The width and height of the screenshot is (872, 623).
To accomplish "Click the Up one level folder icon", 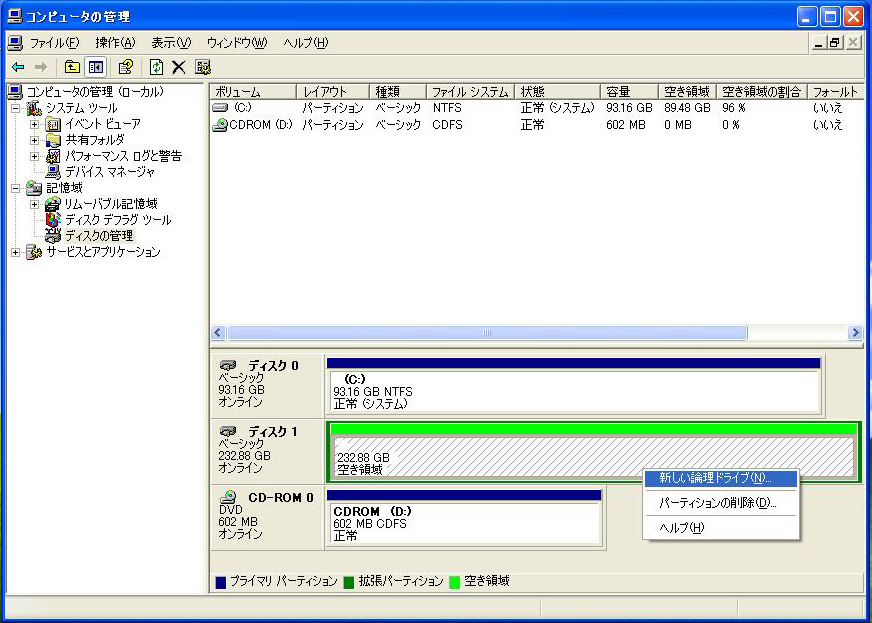I will pos(72,67).
